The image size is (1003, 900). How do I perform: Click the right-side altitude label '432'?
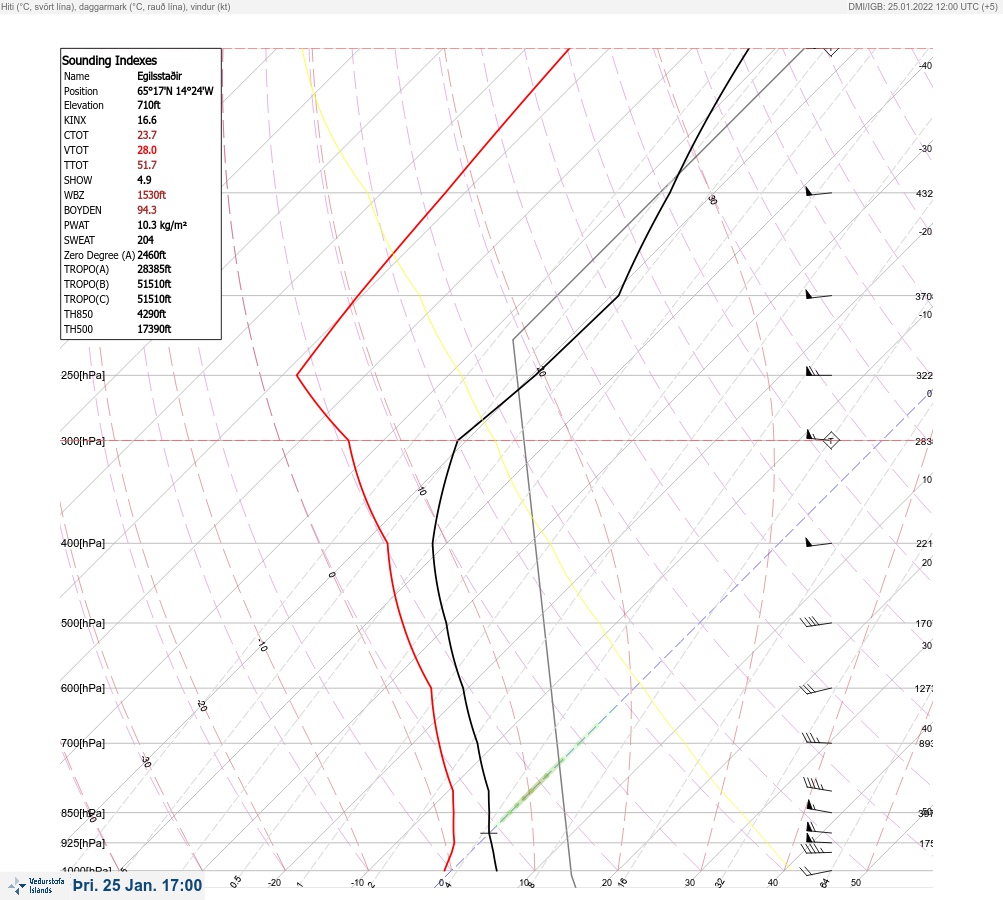[x=924, y=194]
